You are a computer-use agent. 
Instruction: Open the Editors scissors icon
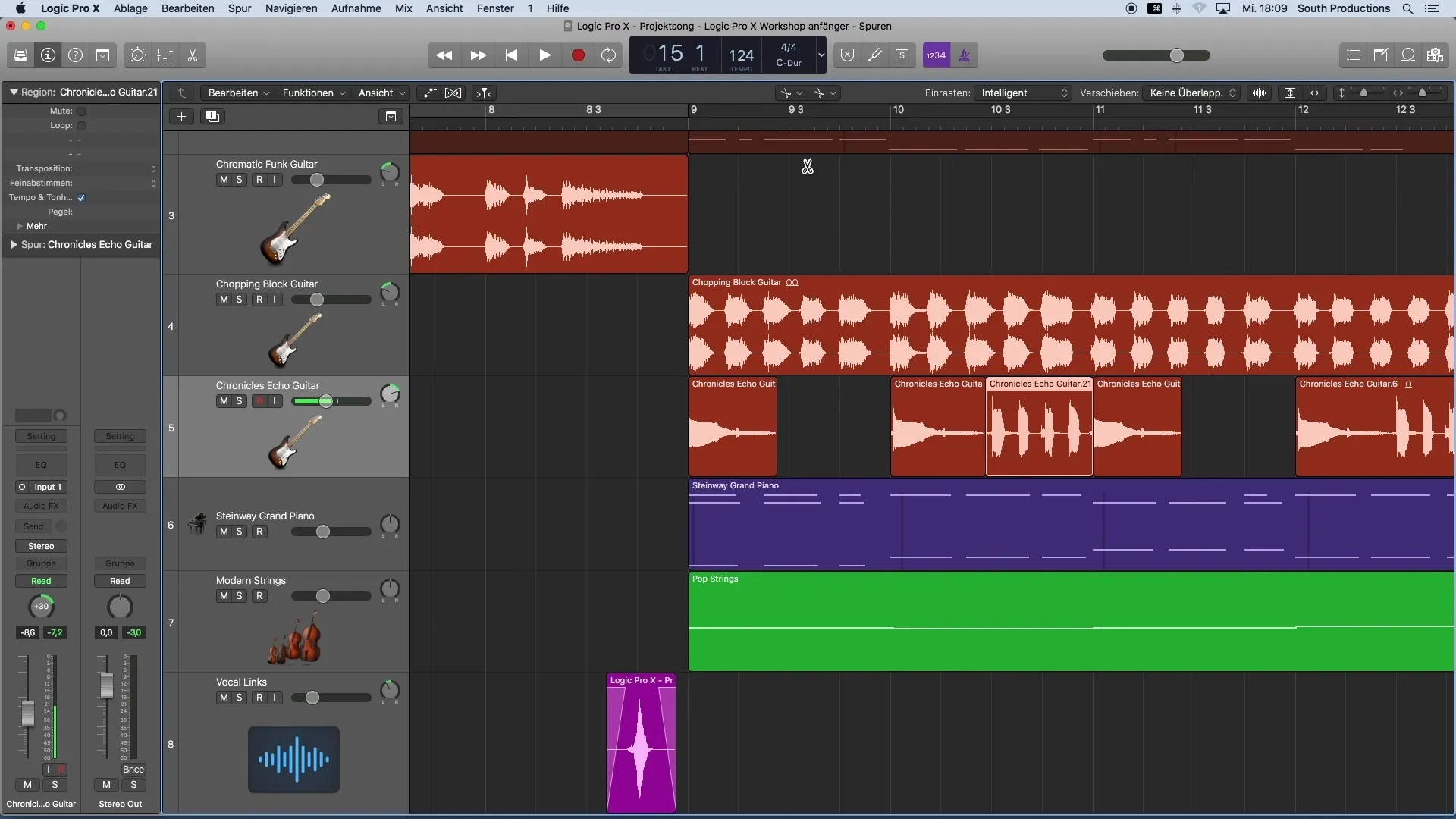192,55
